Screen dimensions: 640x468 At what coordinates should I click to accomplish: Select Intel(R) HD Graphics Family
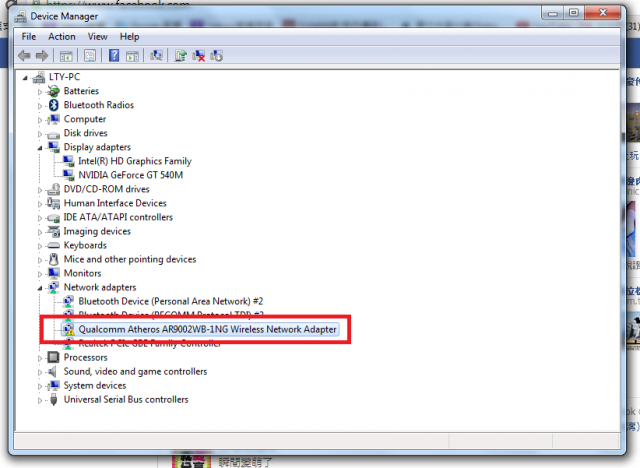(x=135, y=161)
